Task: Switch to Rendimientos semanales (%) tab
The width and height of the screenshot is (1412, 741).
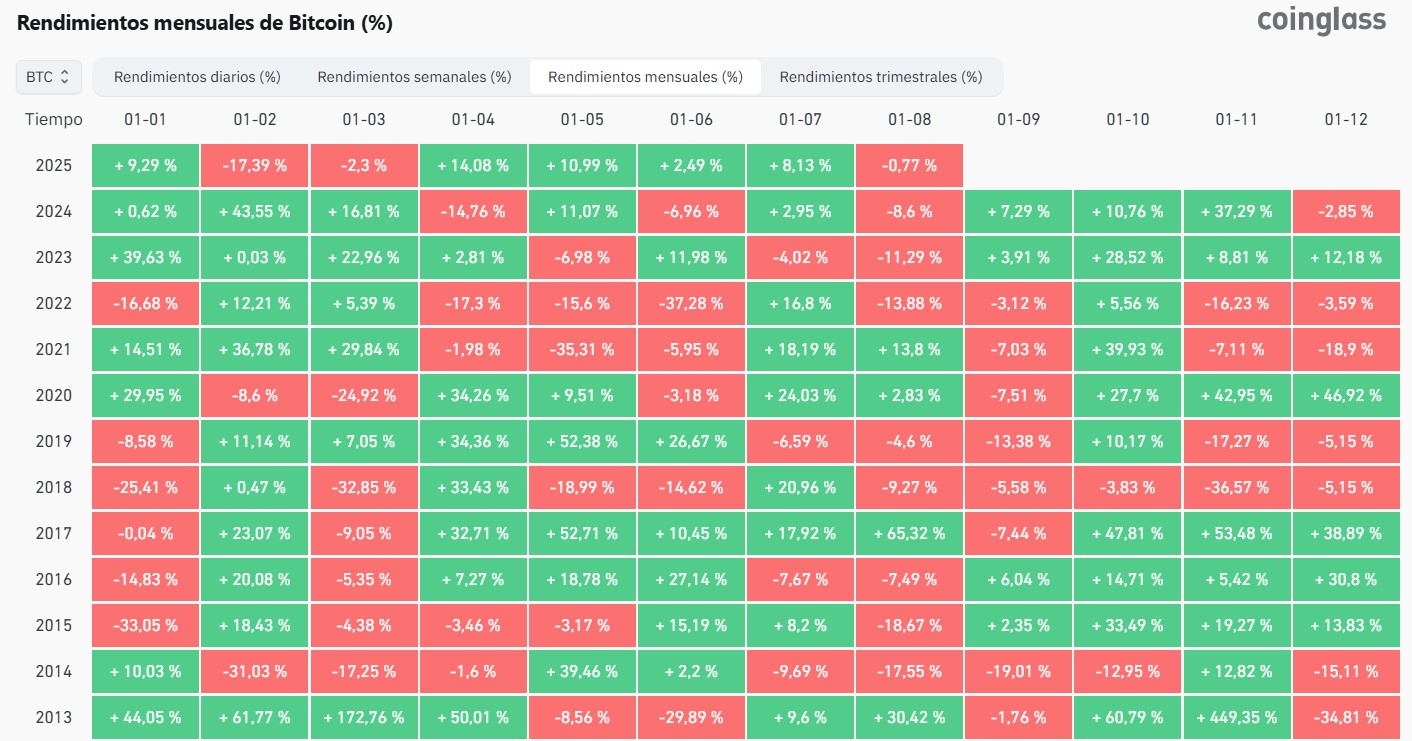Action: point(414,77)
